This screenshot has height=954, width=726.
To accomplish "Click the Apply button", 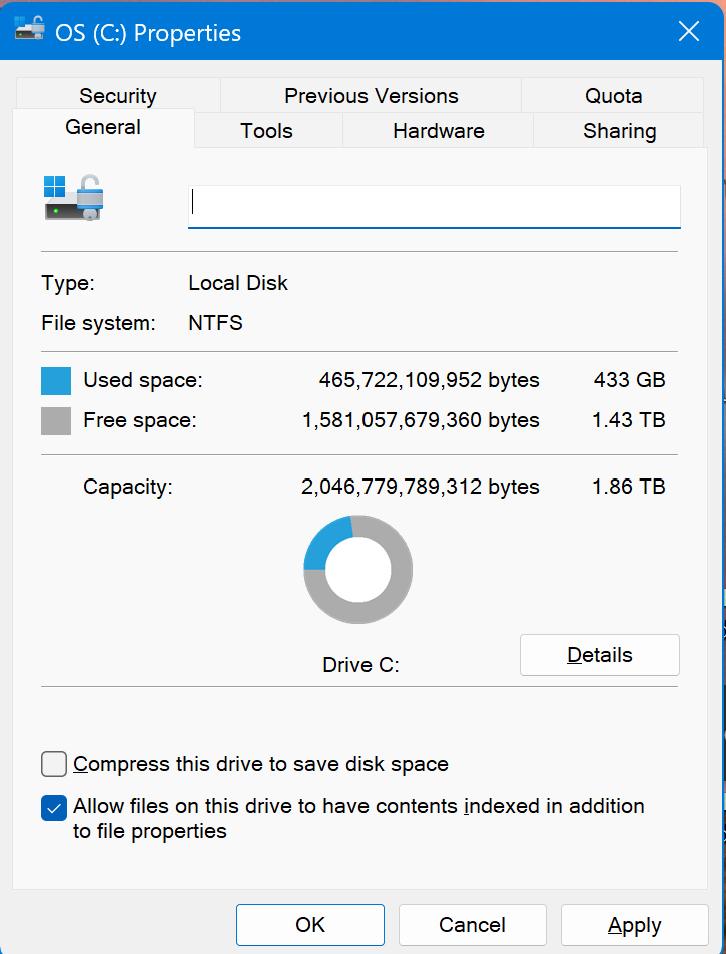I will click(634, 925).
